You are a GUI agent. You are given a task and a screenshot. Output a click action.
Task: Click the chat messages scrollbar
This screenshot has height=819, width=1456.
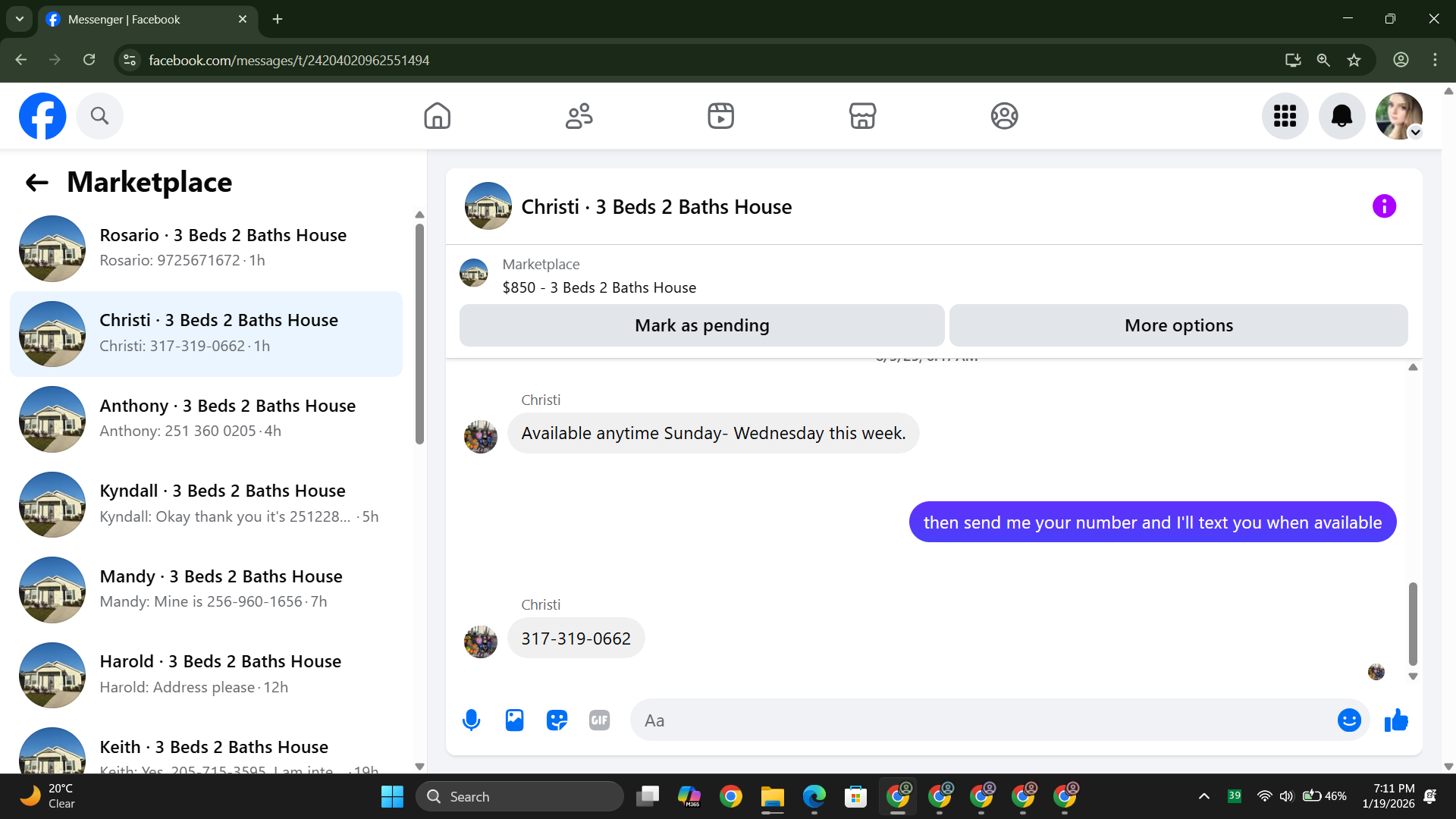tap(1412, 623)
